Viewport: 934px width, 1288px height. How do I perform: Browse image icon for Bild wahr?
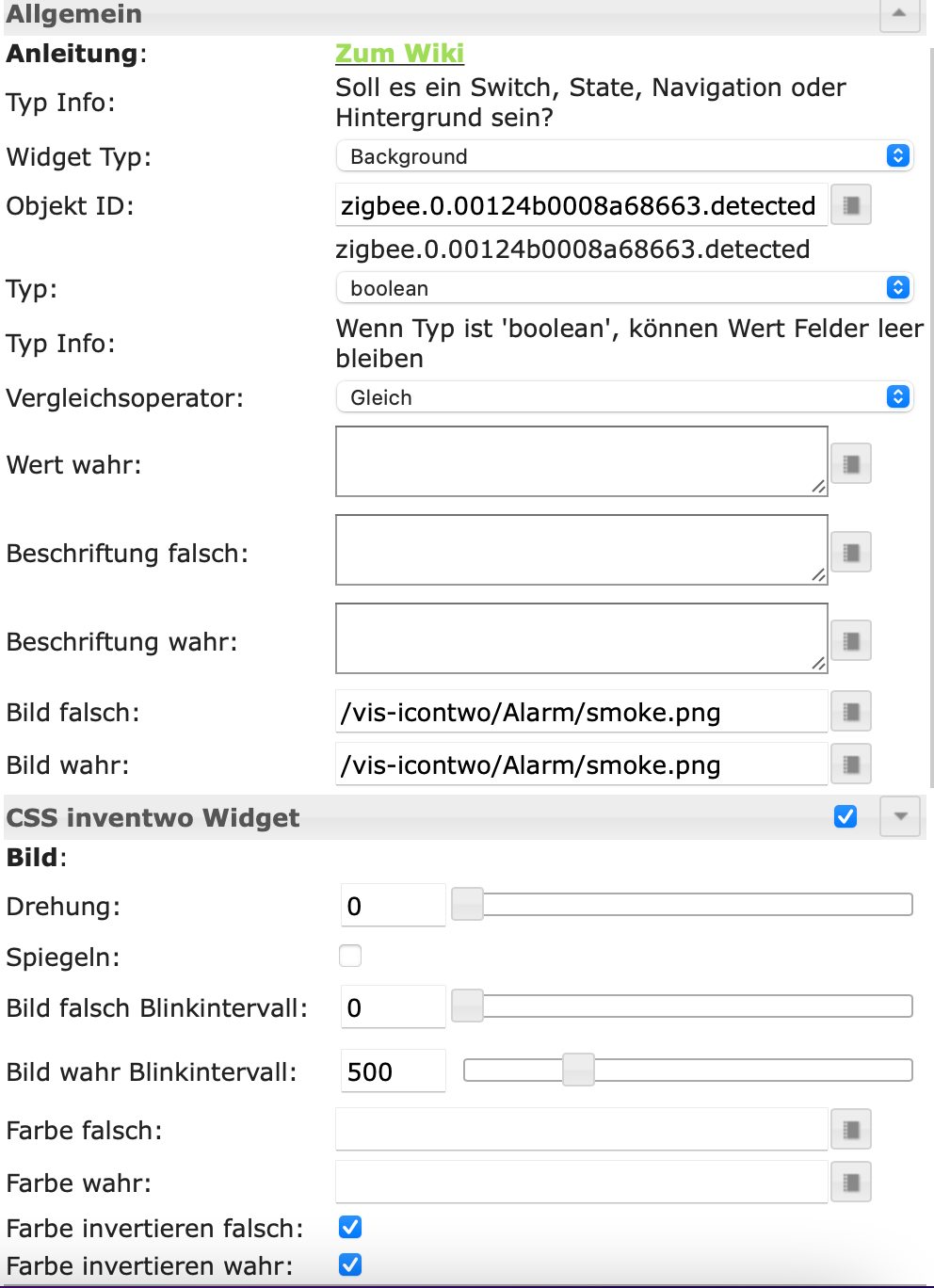851,765
